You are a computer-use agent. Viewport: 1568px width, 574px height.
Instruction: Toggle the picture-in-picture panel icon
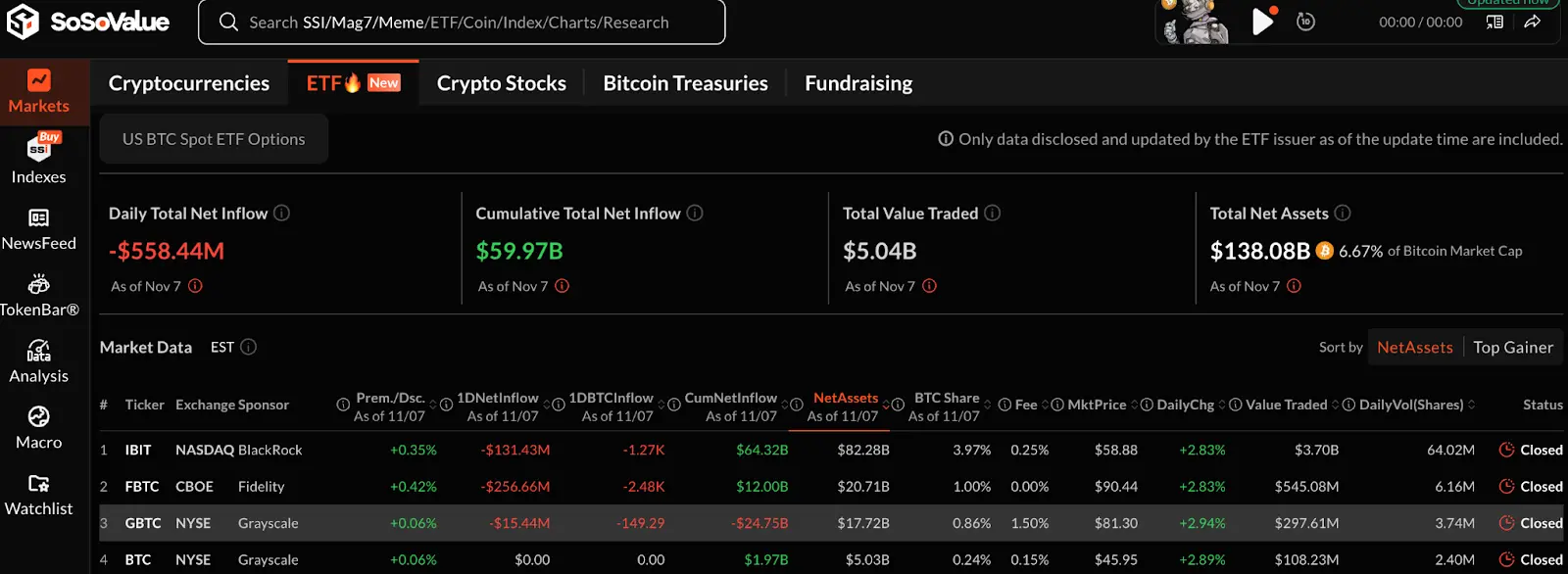[1494, 22]
